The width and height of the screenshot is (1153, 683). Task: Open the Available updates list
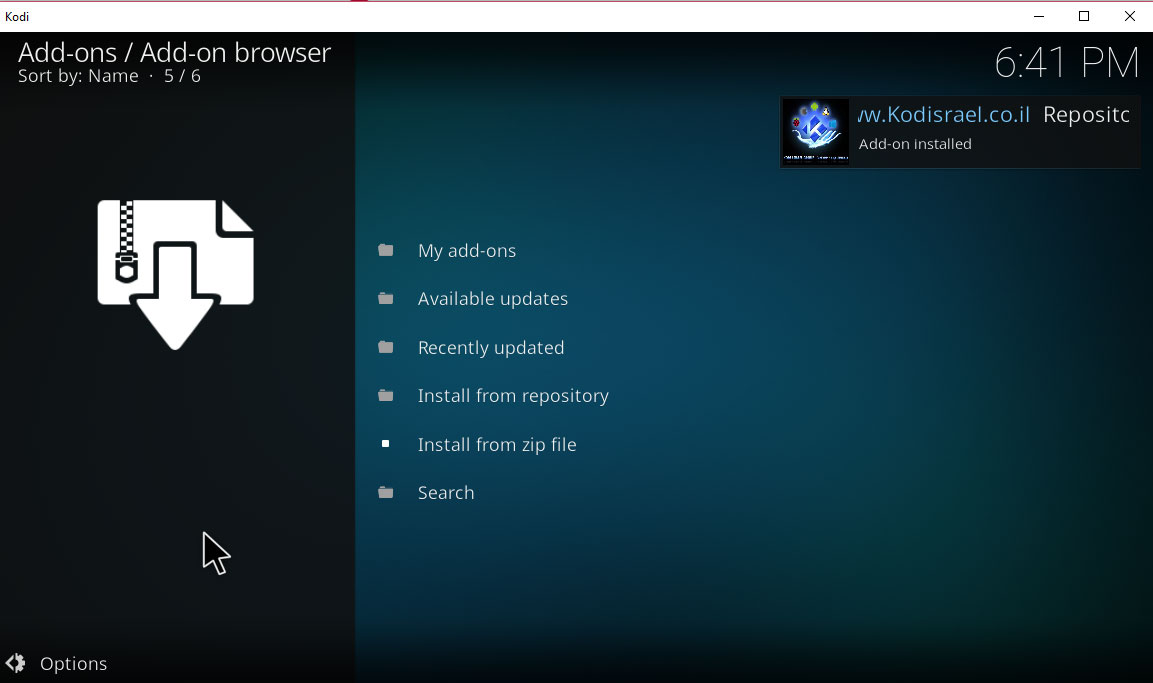tap(492, 298)
